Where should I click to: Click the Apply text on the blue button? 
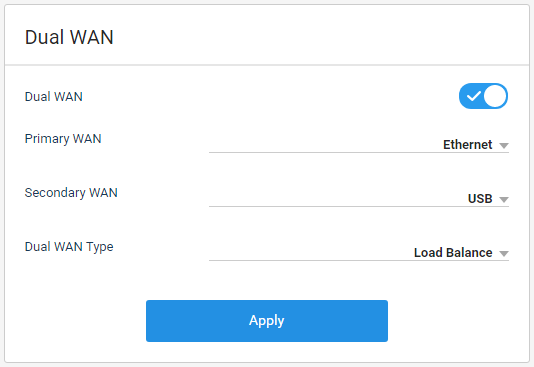pyautogui.click(x=267, y=321)
